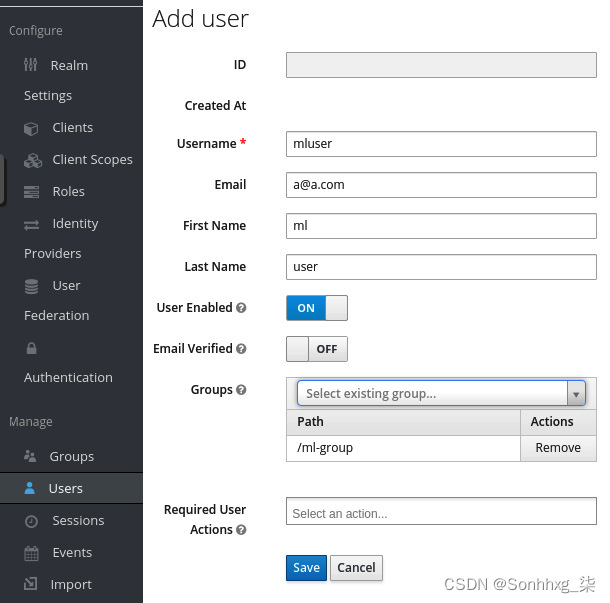610x603 pixels.
Task: Click the Email field with a@a.com
Action: coord(441,185)
